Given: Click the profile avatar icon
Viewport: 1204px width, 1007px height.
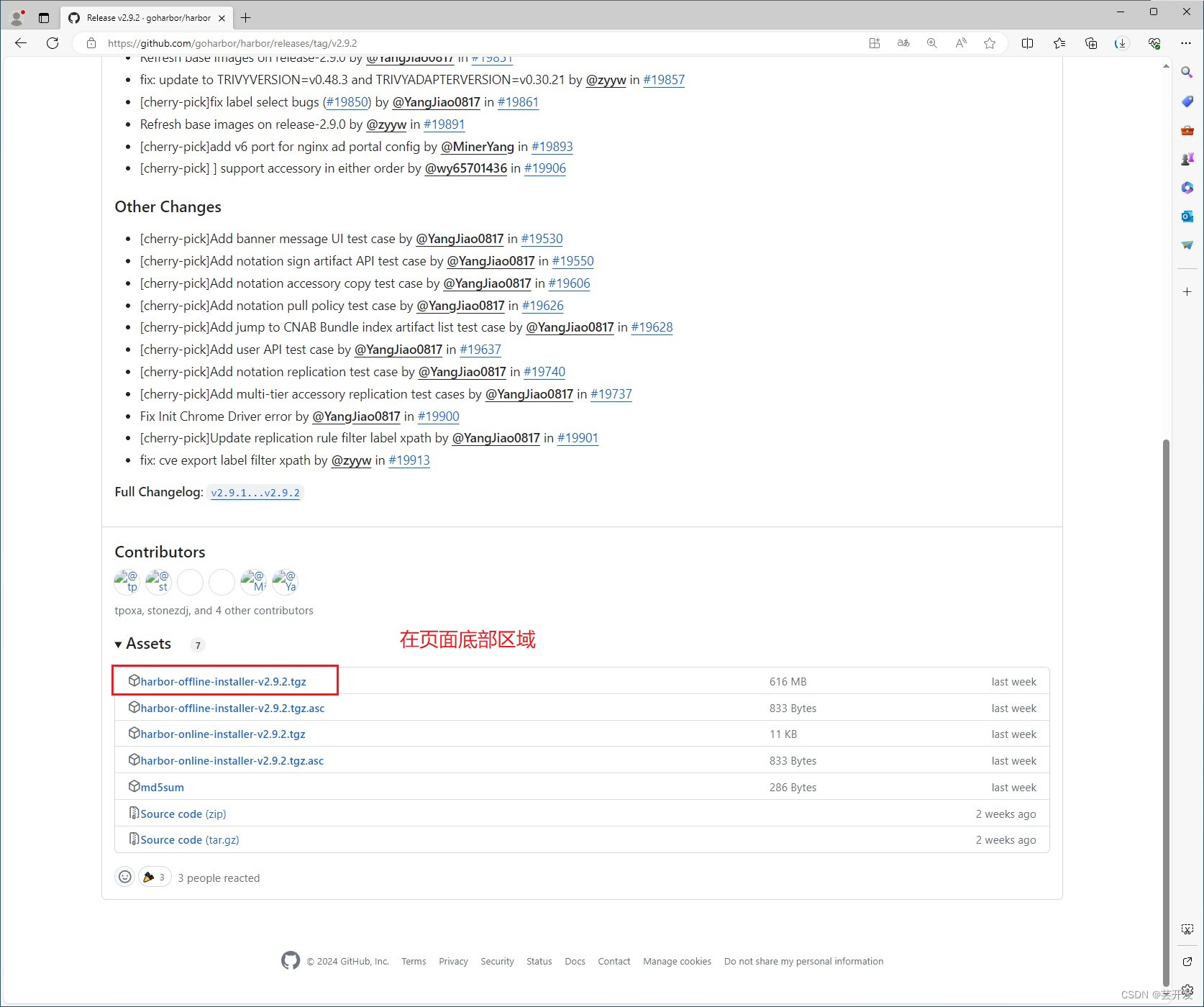Looking at the screenshot, I should [x=17, y=18].
